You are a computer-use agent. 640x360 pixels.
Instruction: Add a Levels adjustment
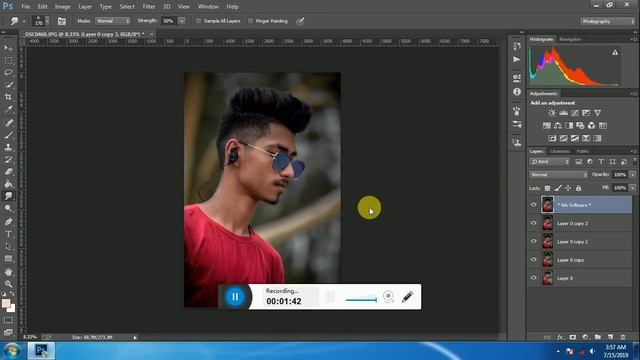point(563,113)
